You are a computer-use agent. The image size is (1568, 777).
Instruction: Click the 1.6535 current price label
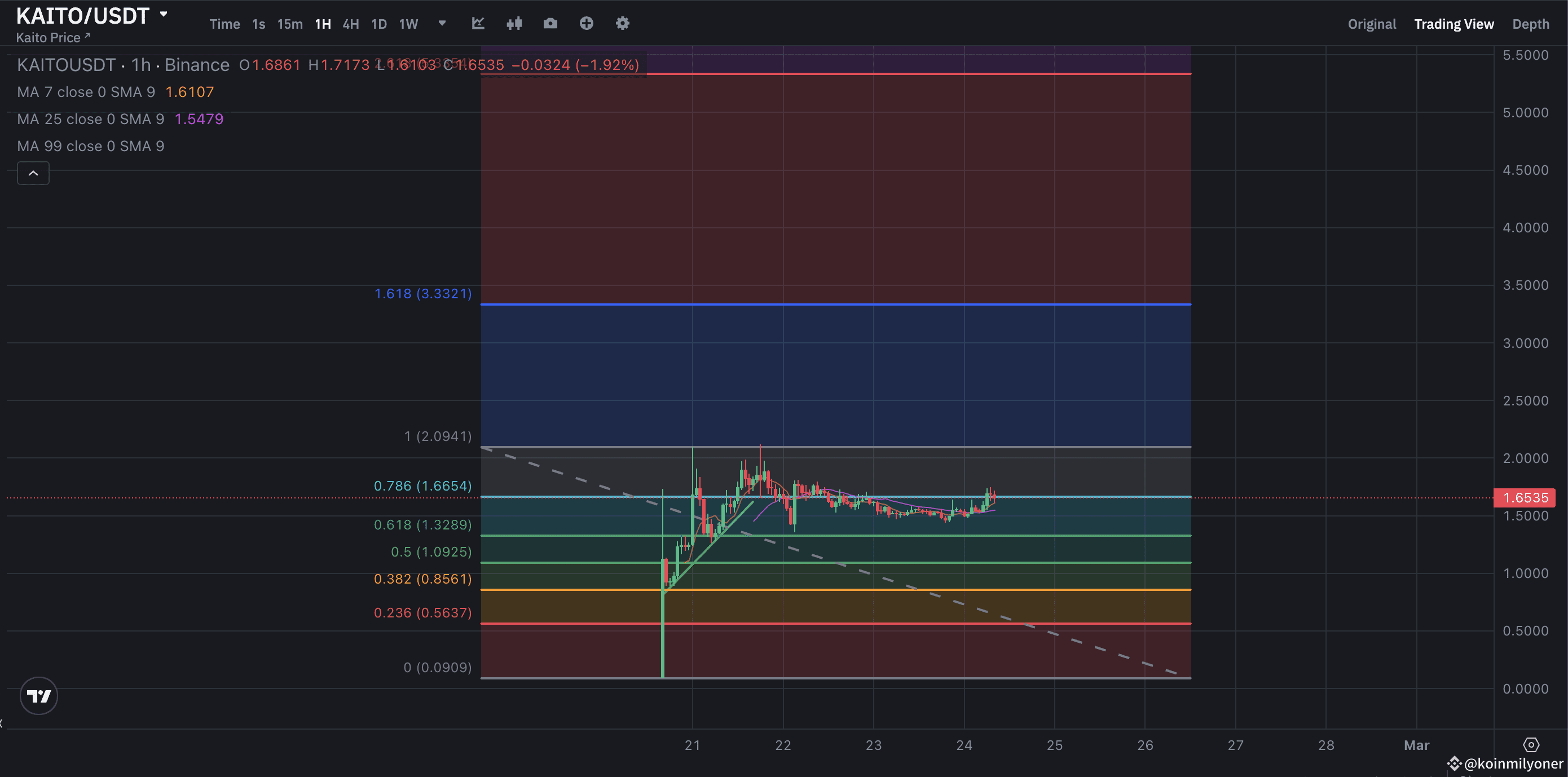(1524, 497)
